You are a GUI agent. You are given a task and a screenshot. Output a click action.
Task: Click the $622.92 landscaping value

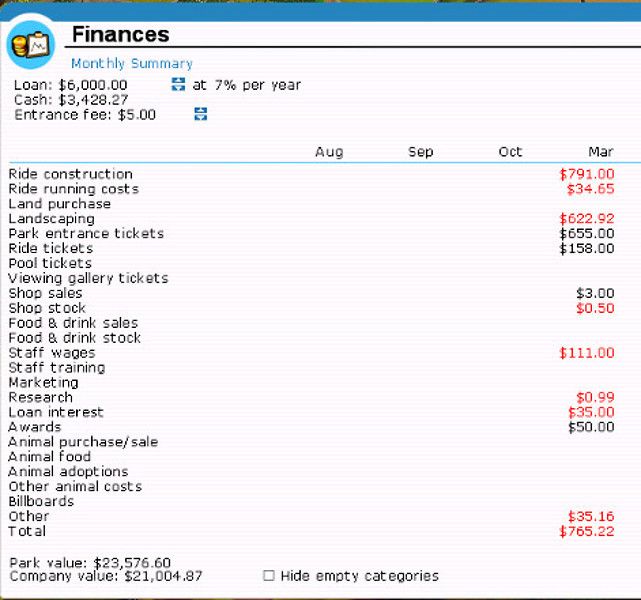[587, 219]
